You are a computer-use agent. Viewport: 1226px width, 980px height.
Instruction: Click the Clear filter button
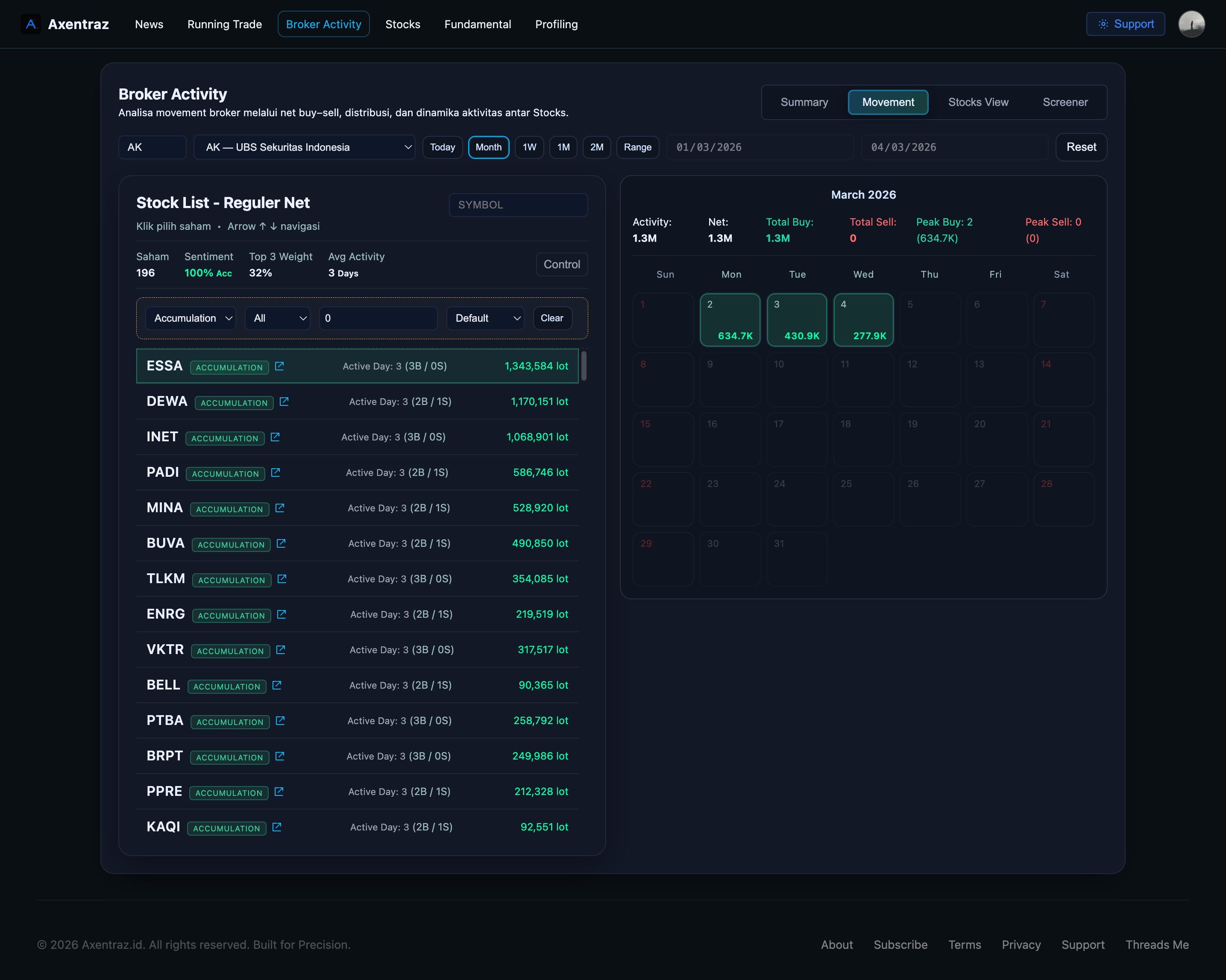(551, 319)
